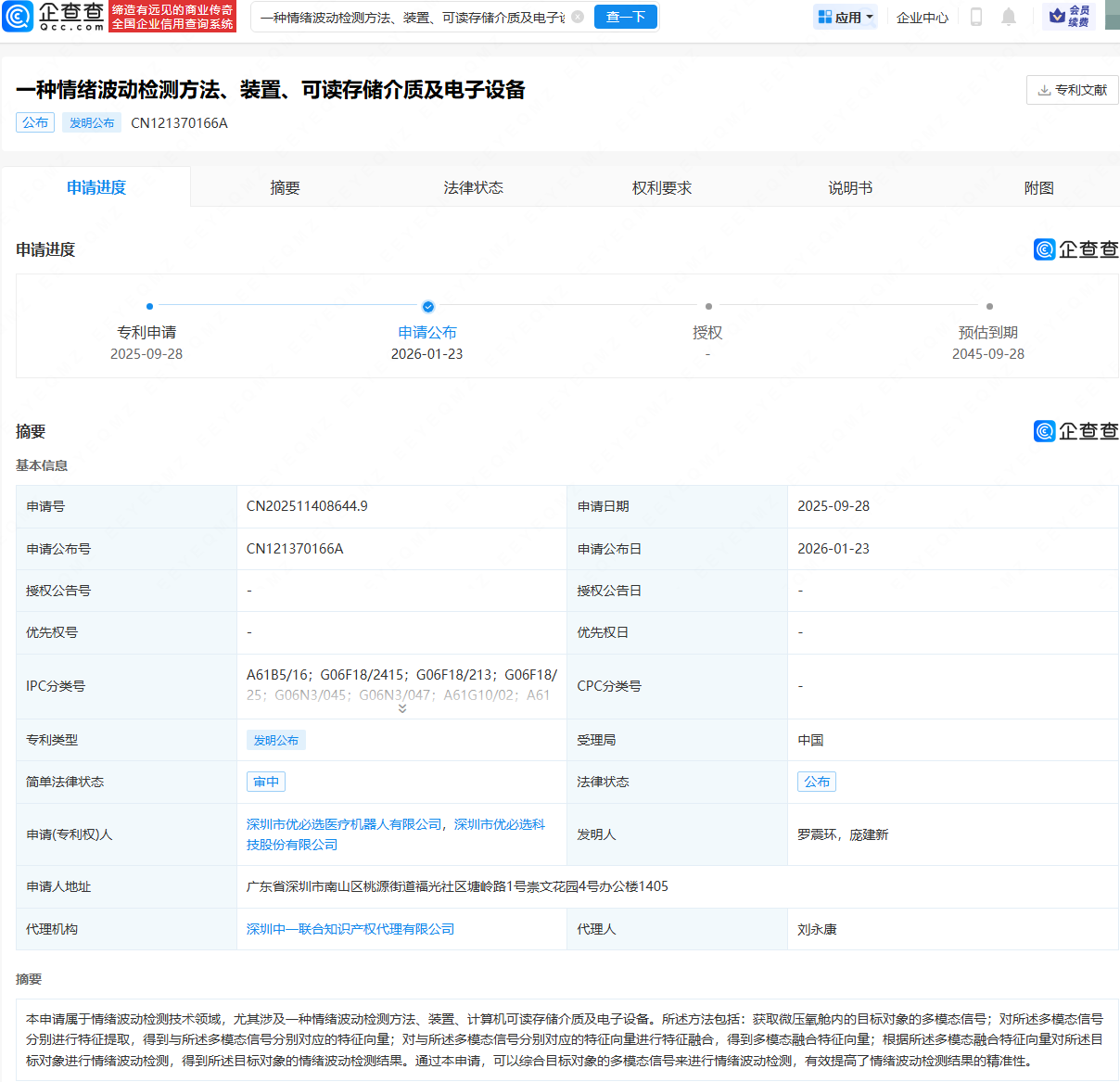Click the Qcc.com logo icon
Image resolution: width=1120 pixels, height=1082 pixels.
click(x=19, y=16)
